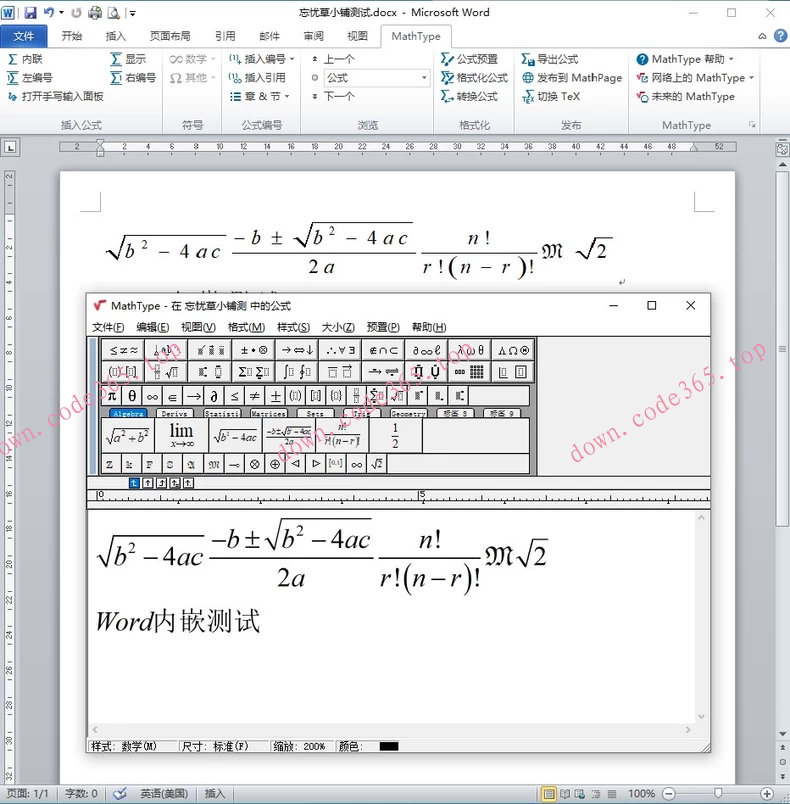This screenshot has height=804, width=790.
Task: Switch to Print Layout view in status bar
Action: pos(547,794)
